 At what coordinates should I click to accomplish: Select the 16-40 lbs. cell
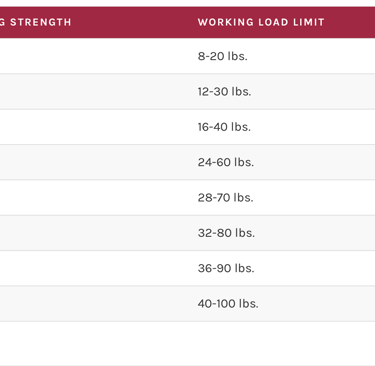click(224, 127)
